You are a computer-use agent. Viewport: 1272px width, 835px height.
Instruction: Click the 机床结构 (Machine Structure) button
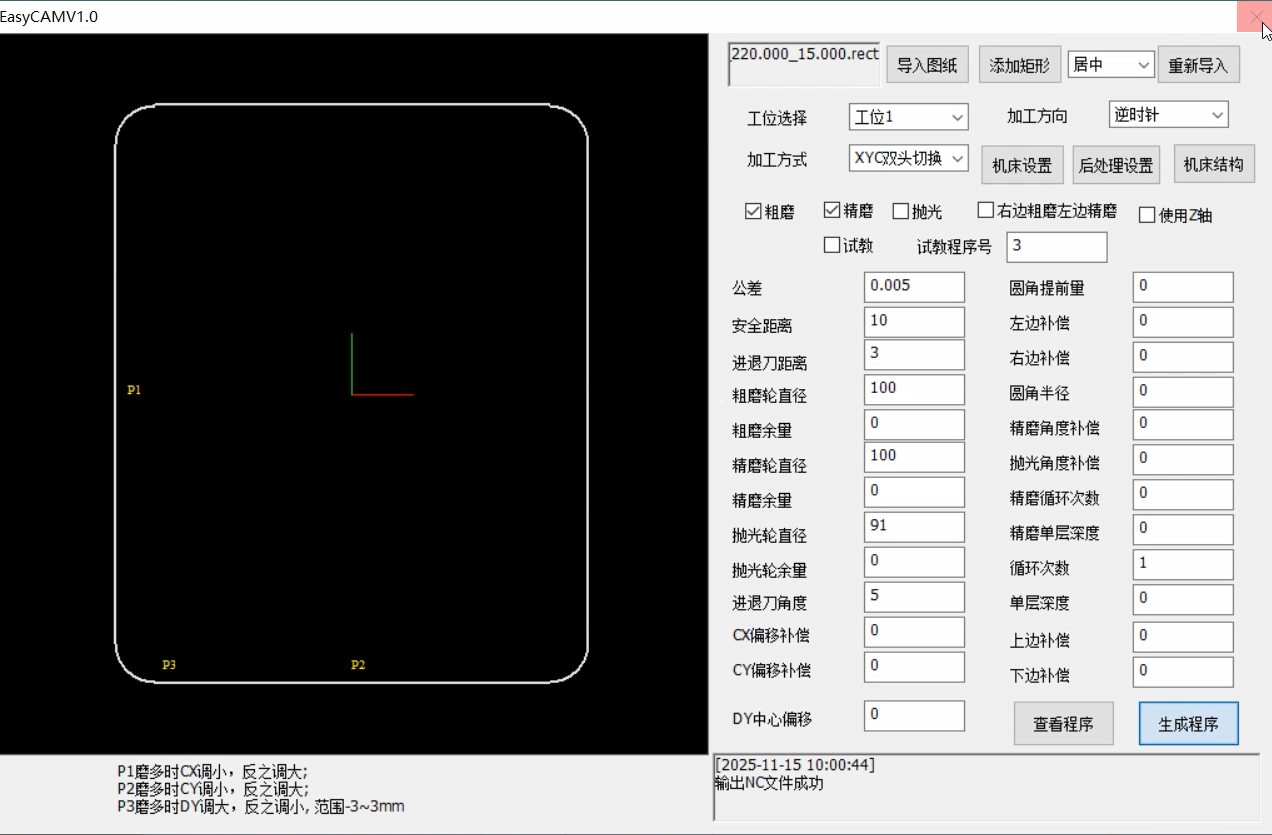coord(1214,164)
